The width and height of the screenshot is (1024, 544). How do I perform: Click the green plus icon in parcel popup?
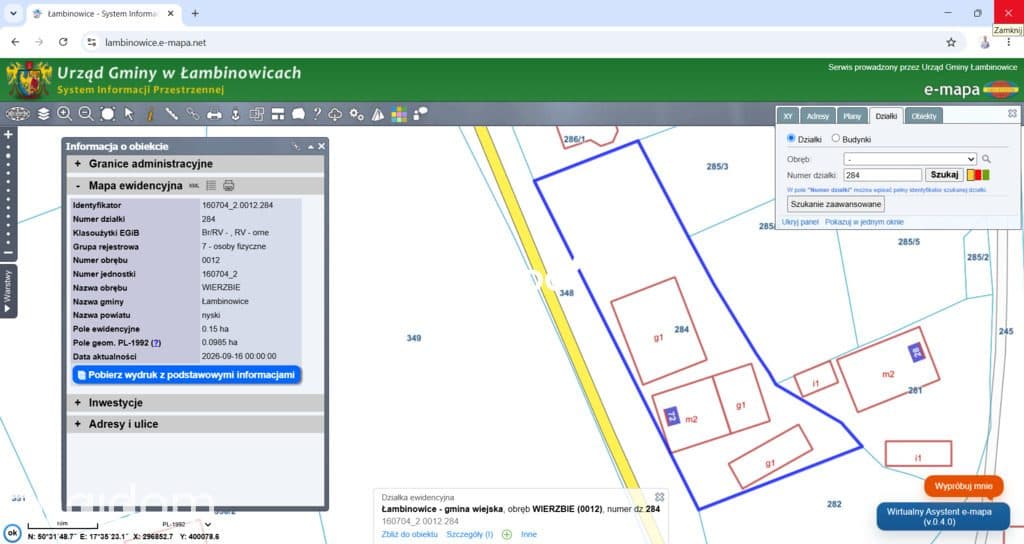tap(507, 534)
